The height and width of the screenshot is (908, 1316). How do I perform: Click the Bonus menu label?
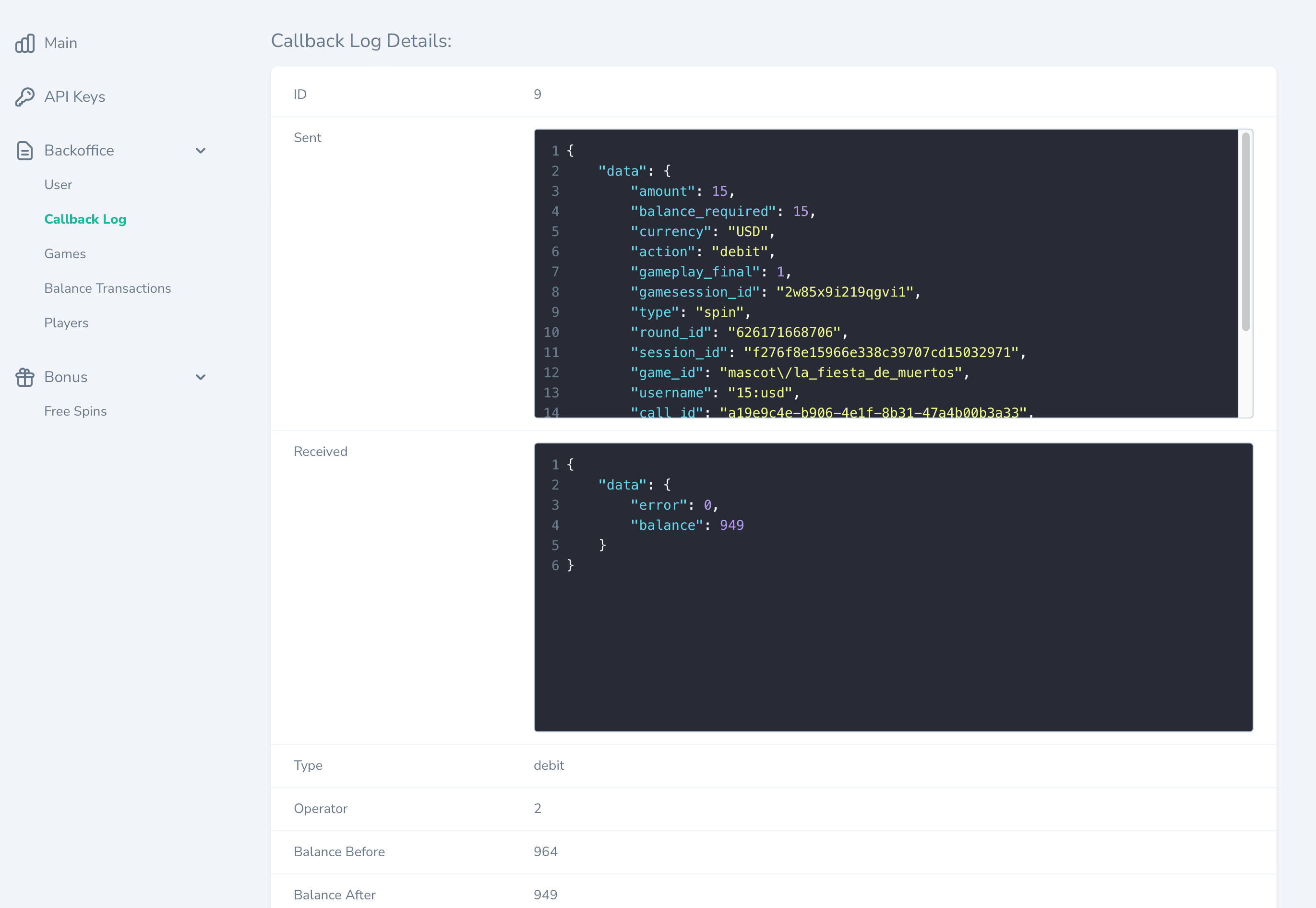pos(66,377)
